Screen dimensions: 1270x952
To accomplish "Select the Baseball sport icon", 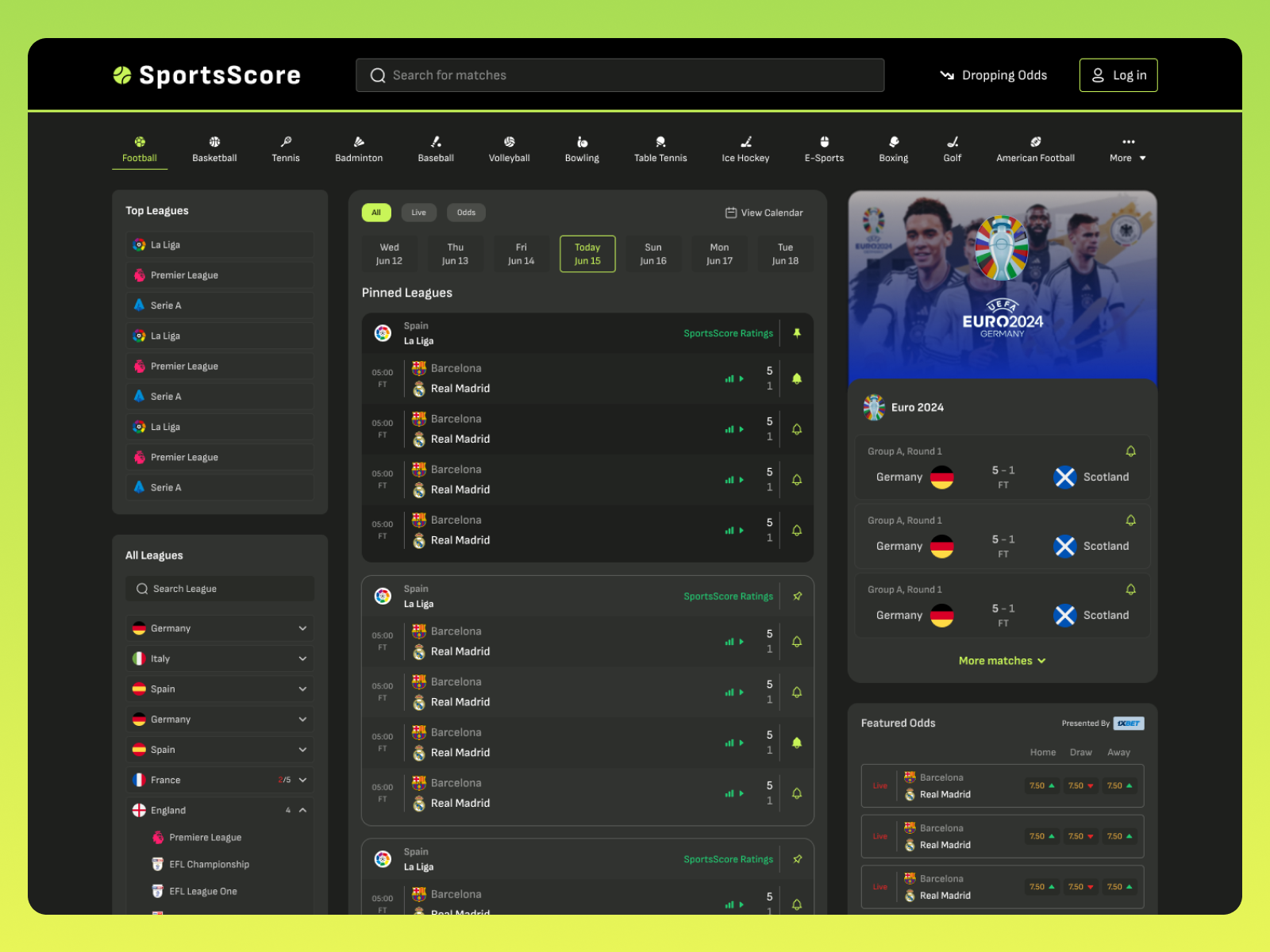I will coord(436,142).
